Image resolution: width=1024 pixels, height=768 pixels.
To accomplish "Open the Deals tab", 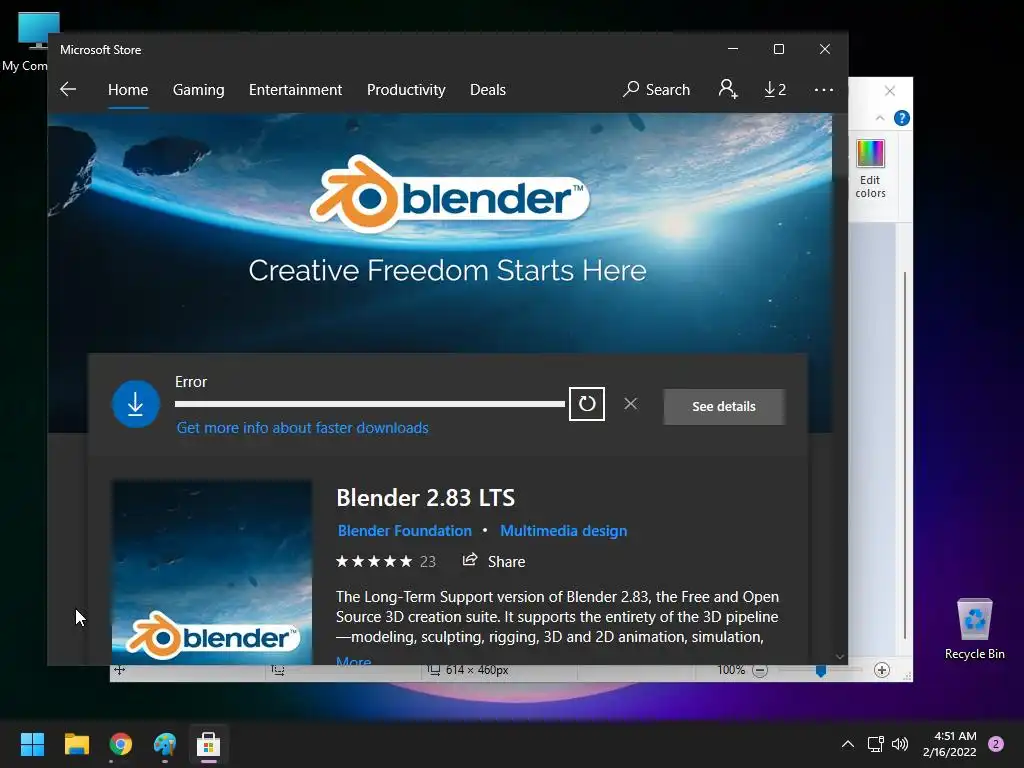I will point(488,89).
